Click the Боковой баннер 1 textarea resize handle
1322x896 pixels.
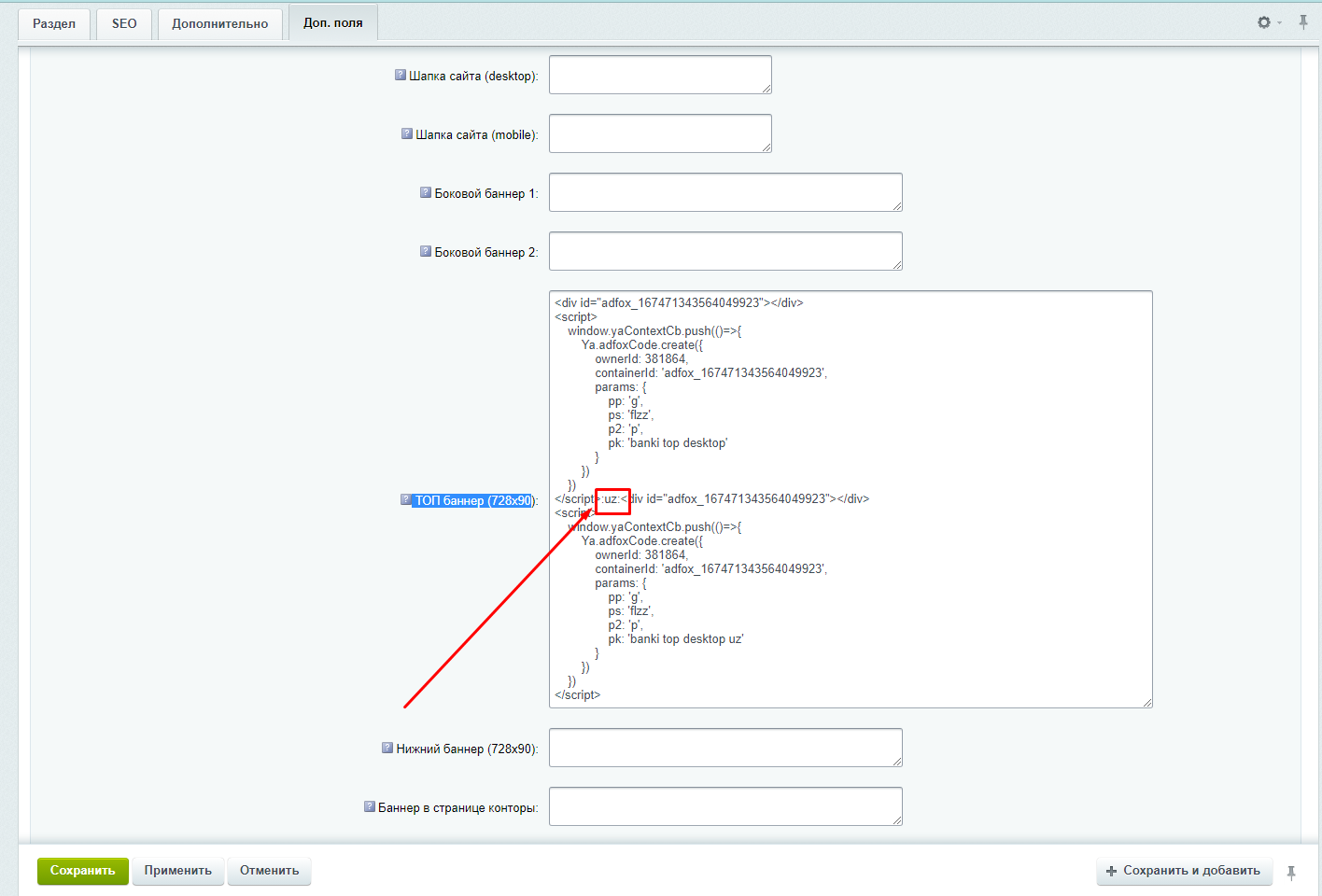pos(897,206)
